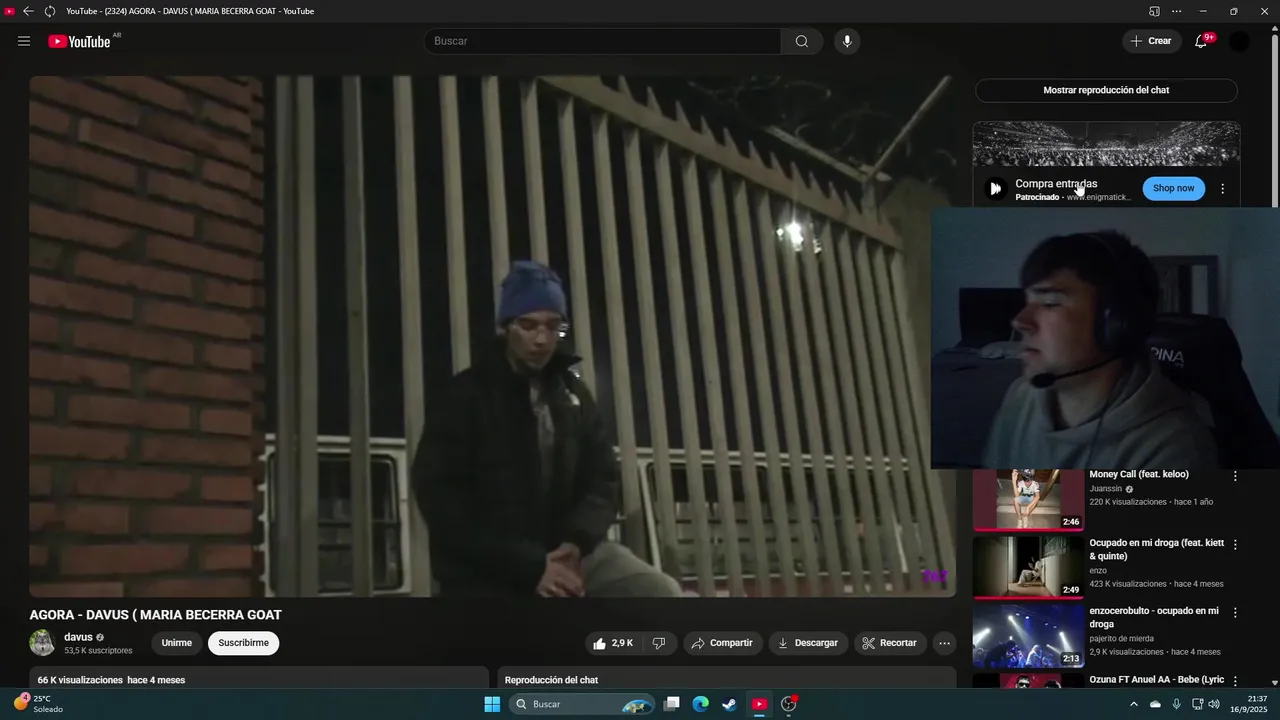Open the Reproducción del chat panel
Image resolution: width=1280 pixels, height=720 pixels.
(727, 678)
